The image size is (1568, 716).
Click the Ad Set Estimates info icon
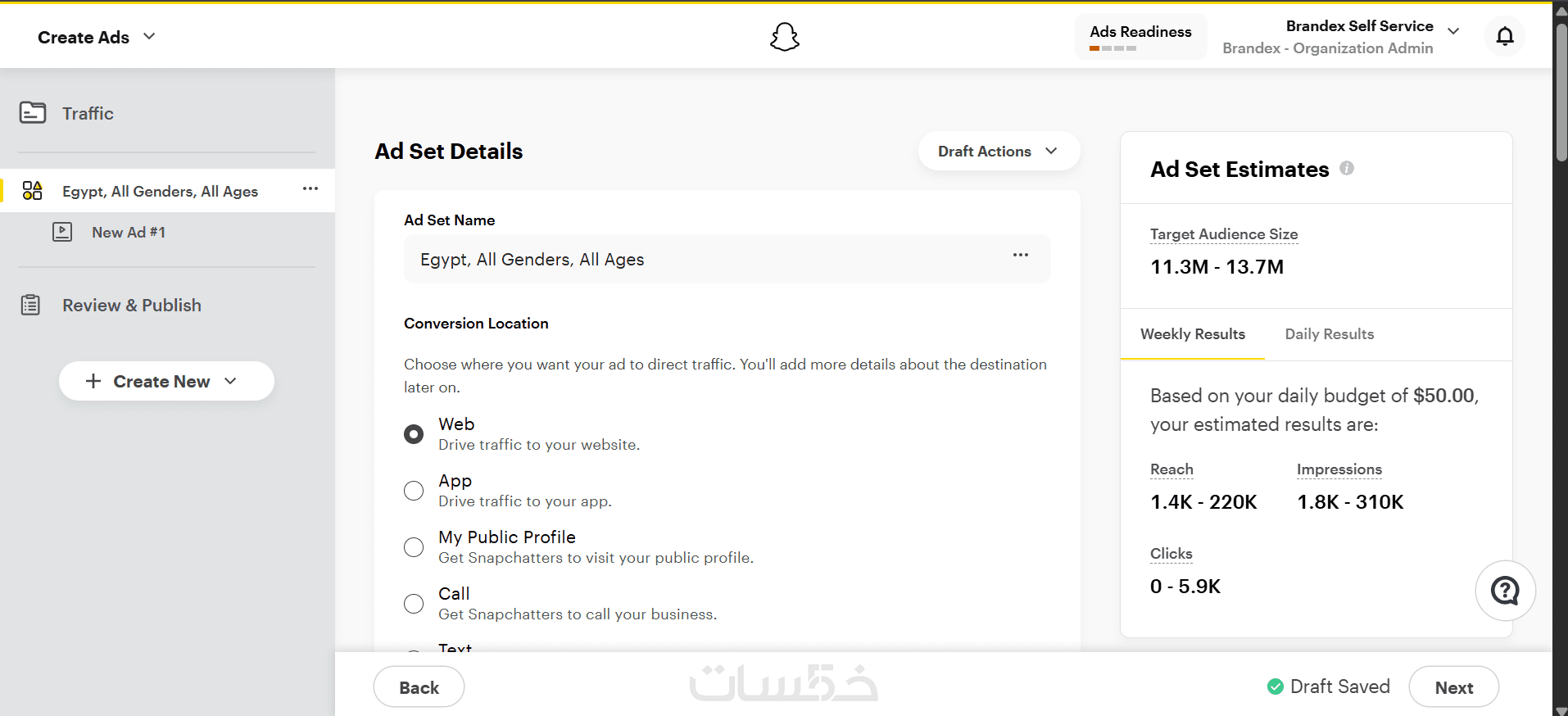pyautogui.click(x=1347, y=168)
